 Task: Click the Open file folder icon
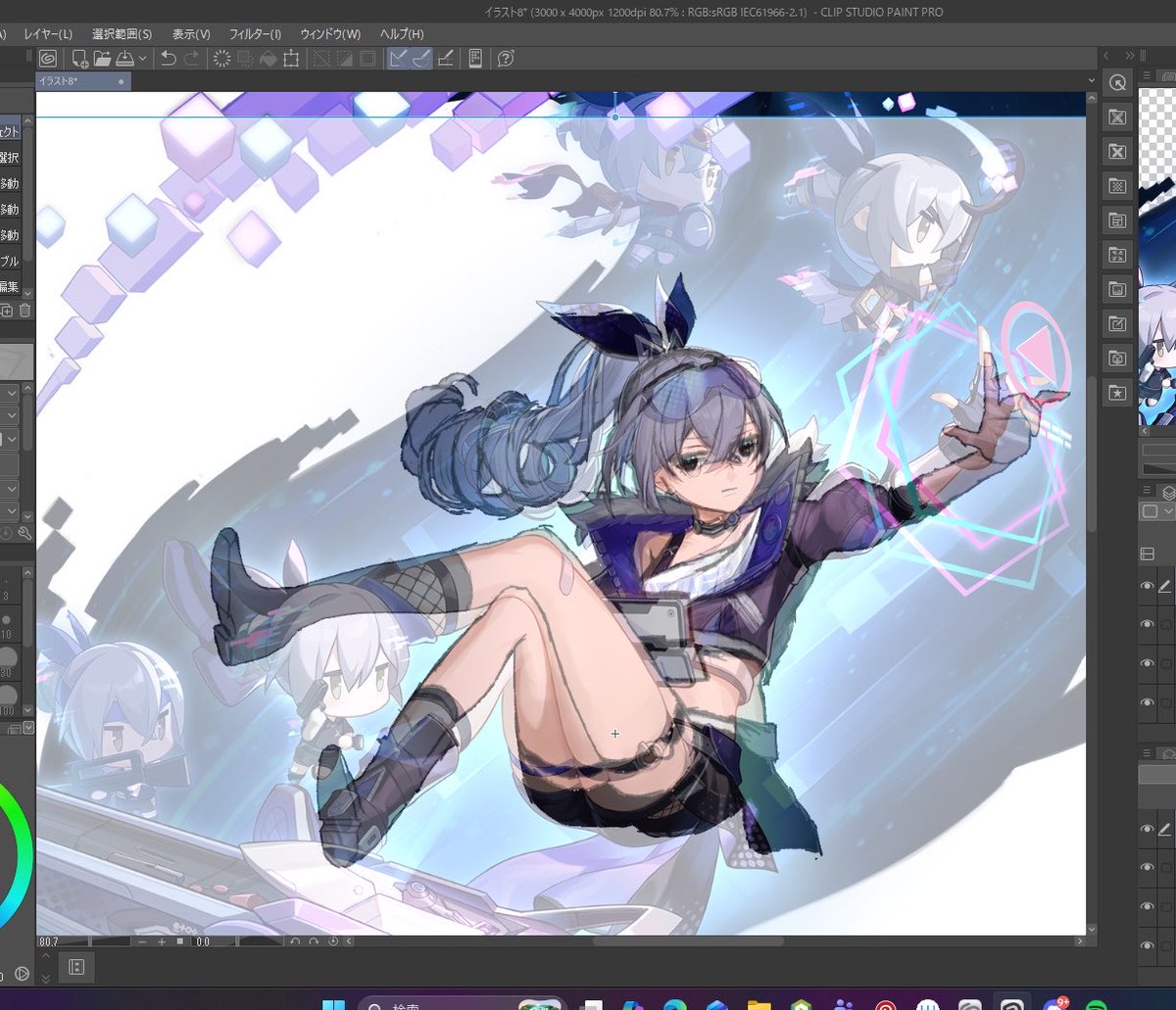click(x=103, y=59)
